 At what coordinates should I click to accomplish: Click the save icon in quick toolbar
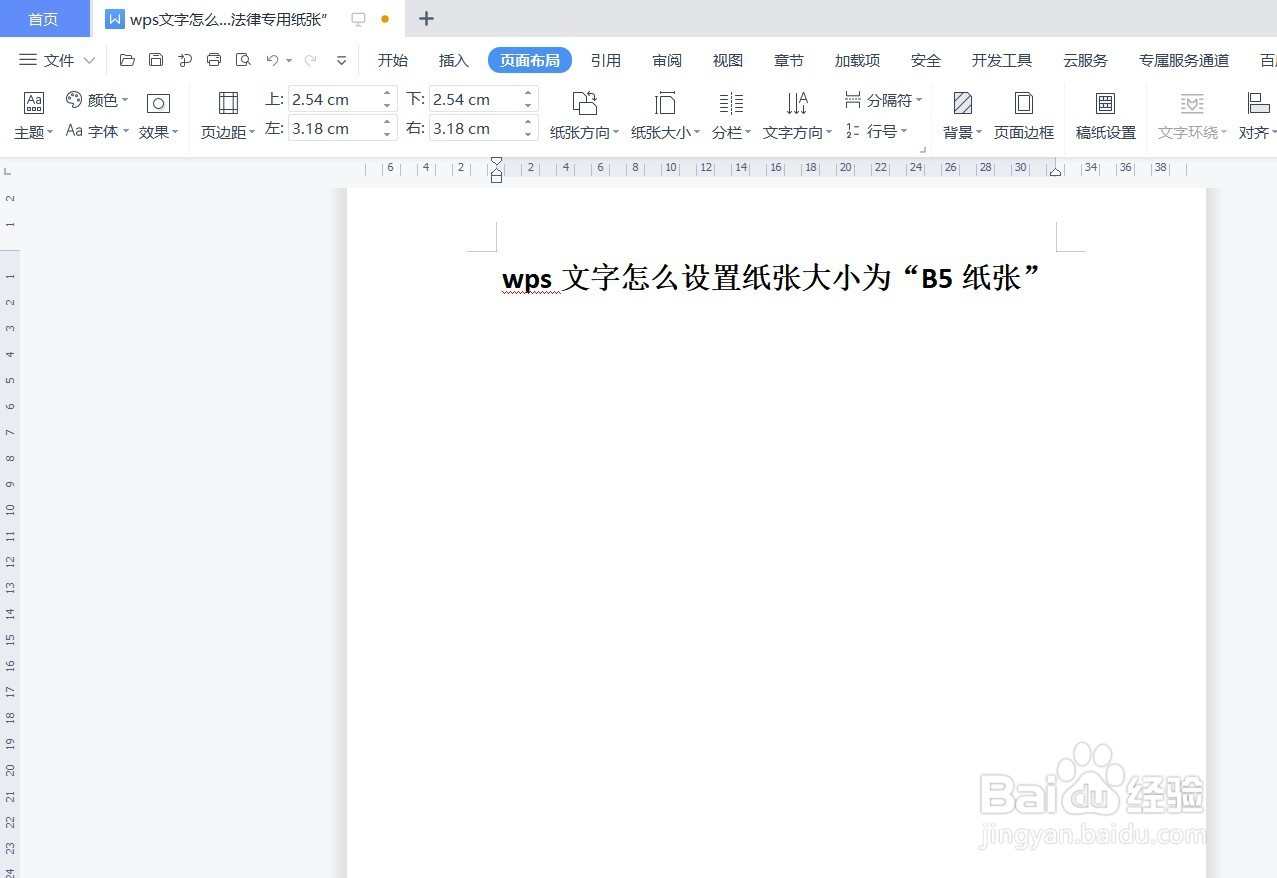(156, 60)
